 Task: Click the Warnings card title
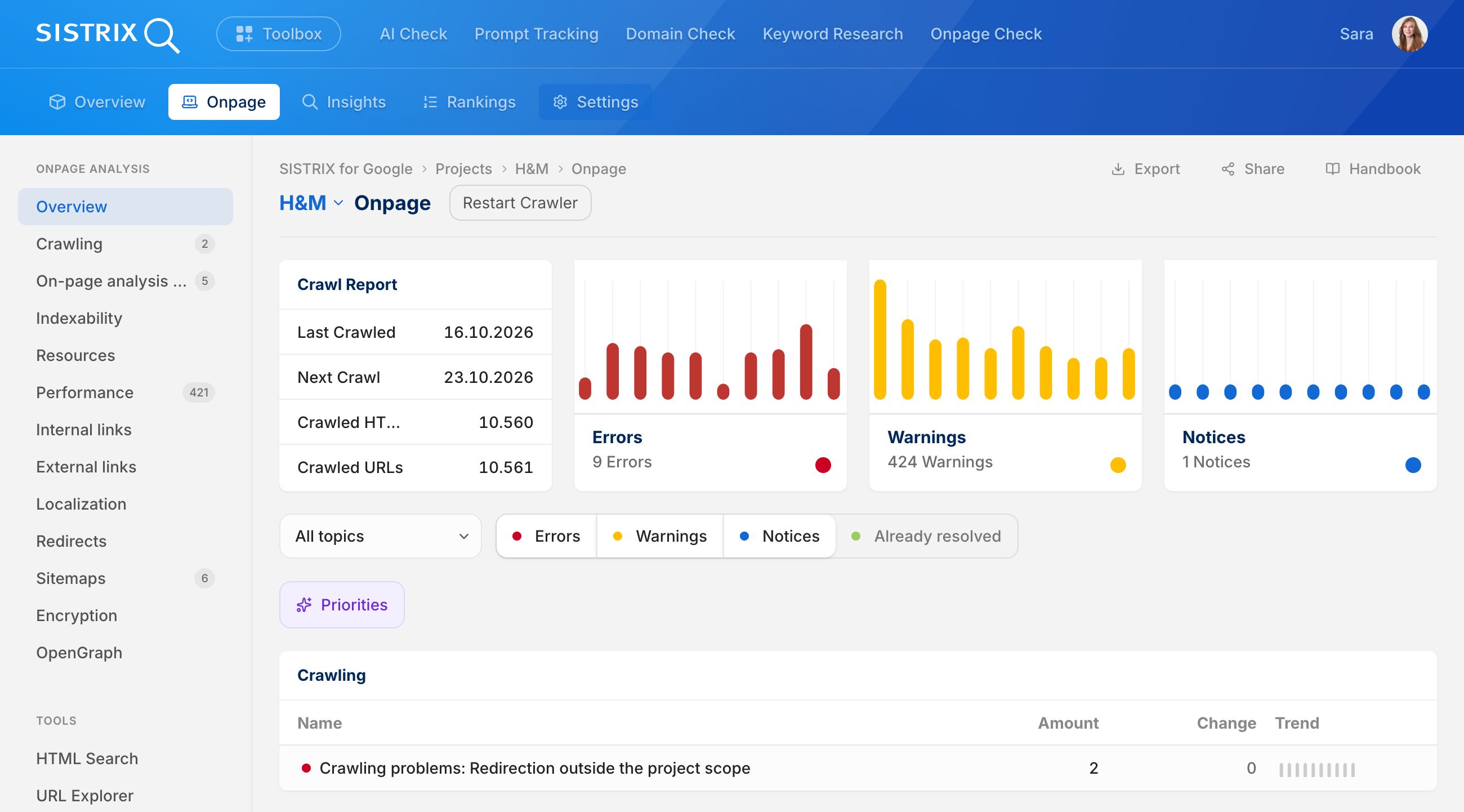926,436
